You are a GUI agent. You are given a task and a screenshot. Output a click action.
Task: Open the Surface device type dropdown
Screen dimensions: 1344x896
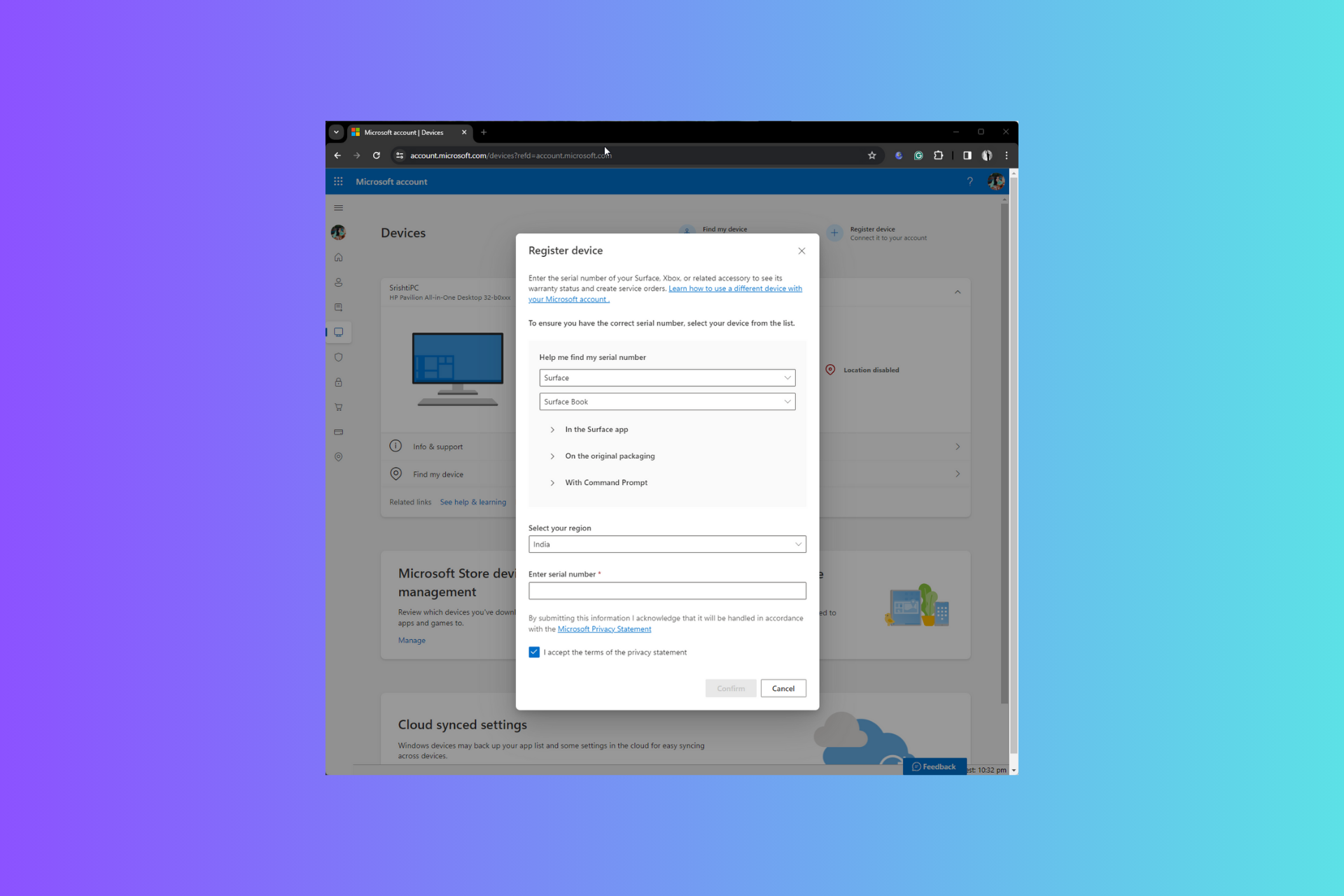[x=666, y=378]
